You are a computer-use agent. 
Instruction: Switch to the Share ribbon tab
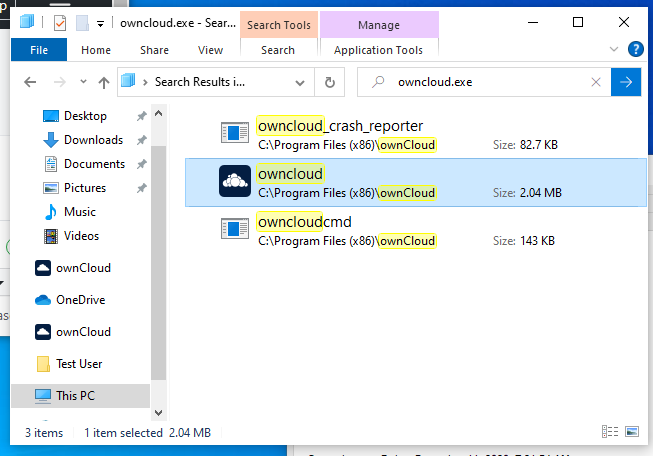[154, 50]
